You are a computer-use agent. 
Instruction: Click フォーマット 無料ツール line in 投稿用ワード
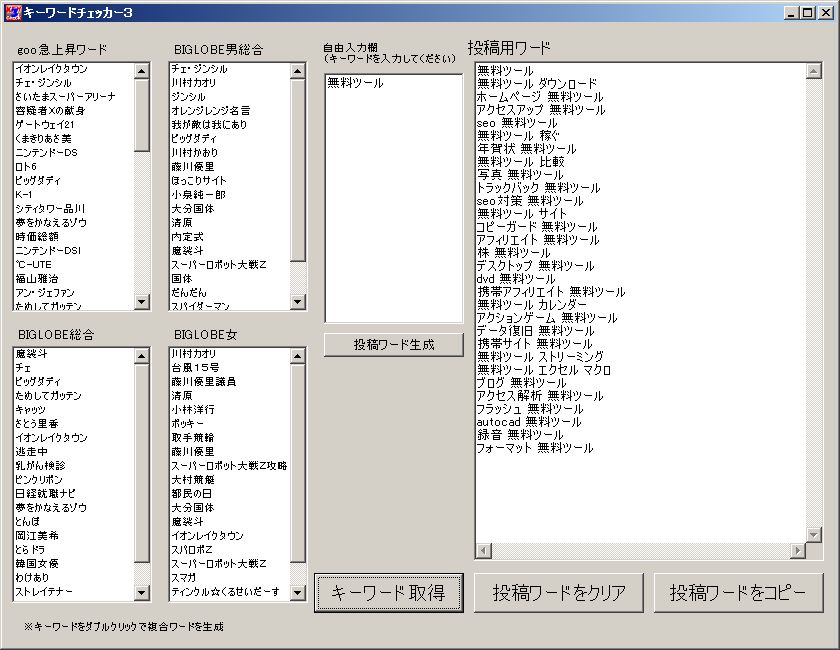pos(535,447)
